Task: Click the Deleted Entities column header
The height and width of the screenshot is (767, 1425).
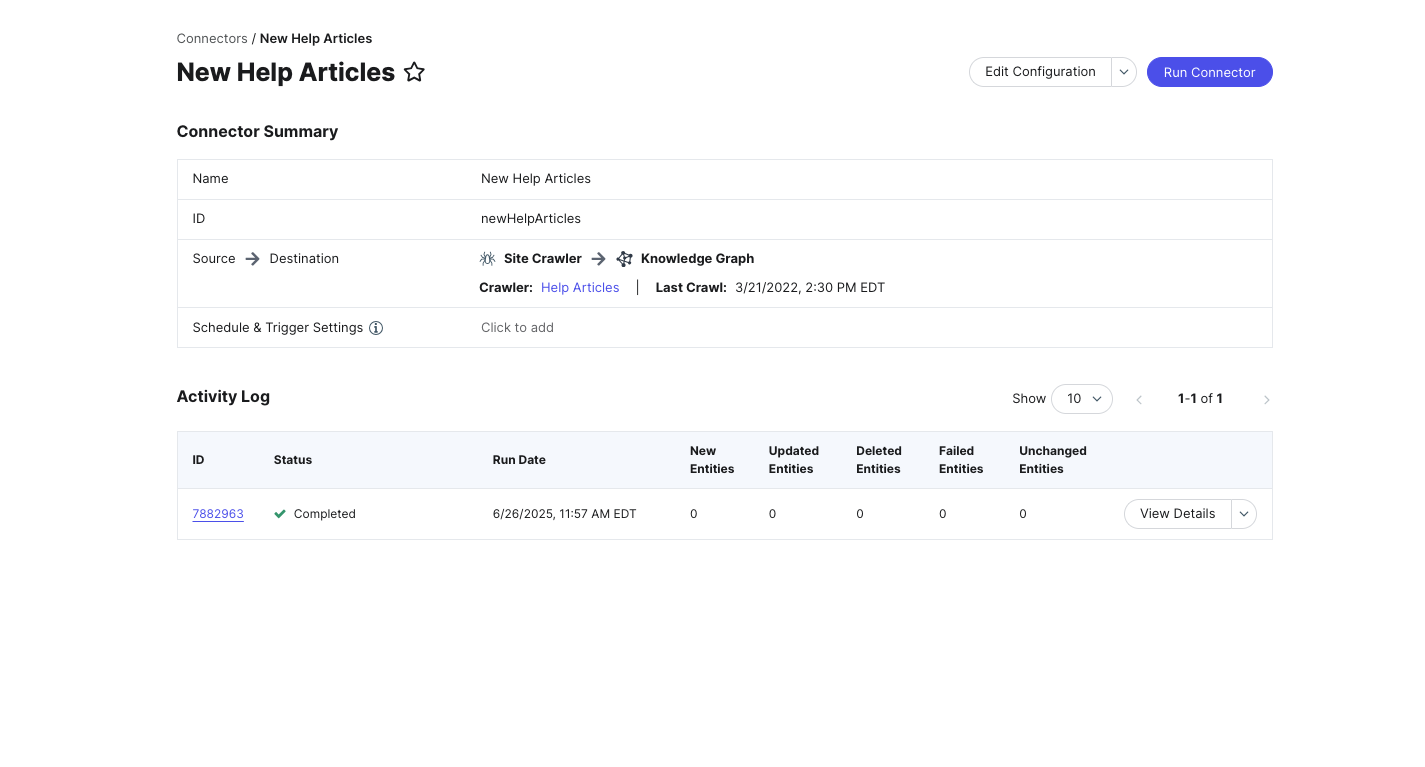Action: coord(879,460)
